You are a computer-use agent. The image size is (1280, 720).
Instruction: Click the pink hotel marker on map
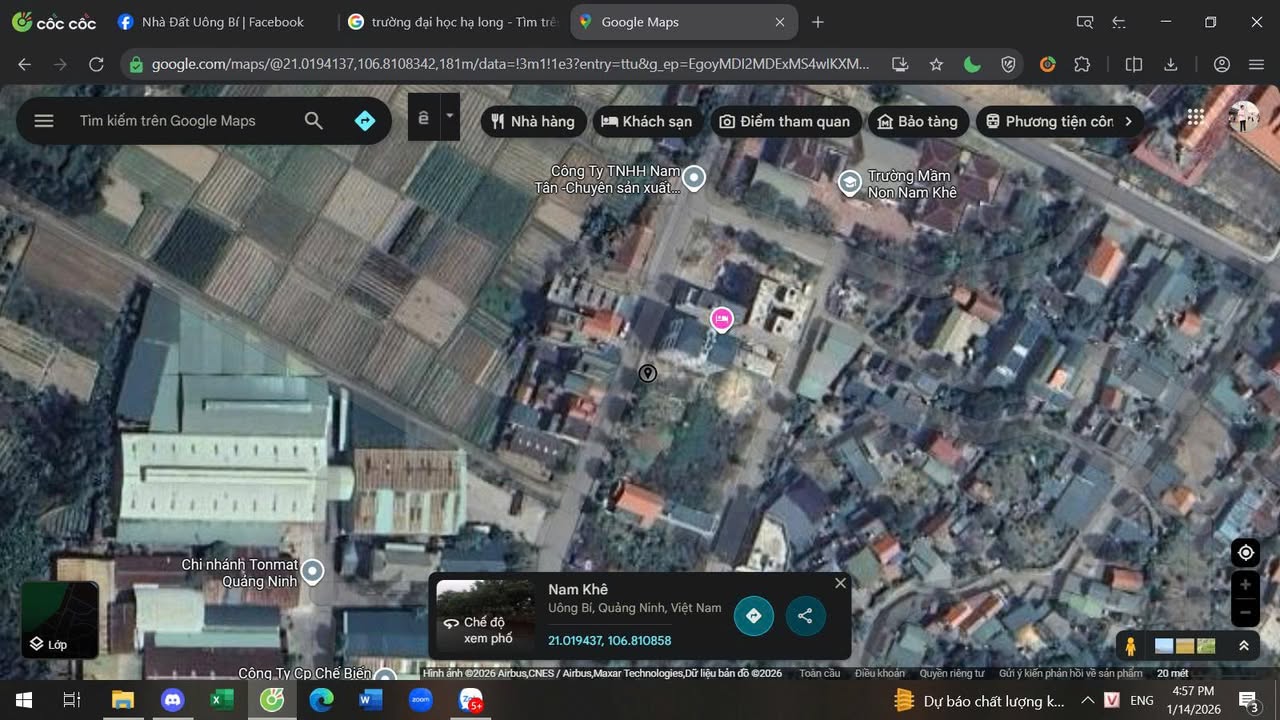(x=721, y=319)
